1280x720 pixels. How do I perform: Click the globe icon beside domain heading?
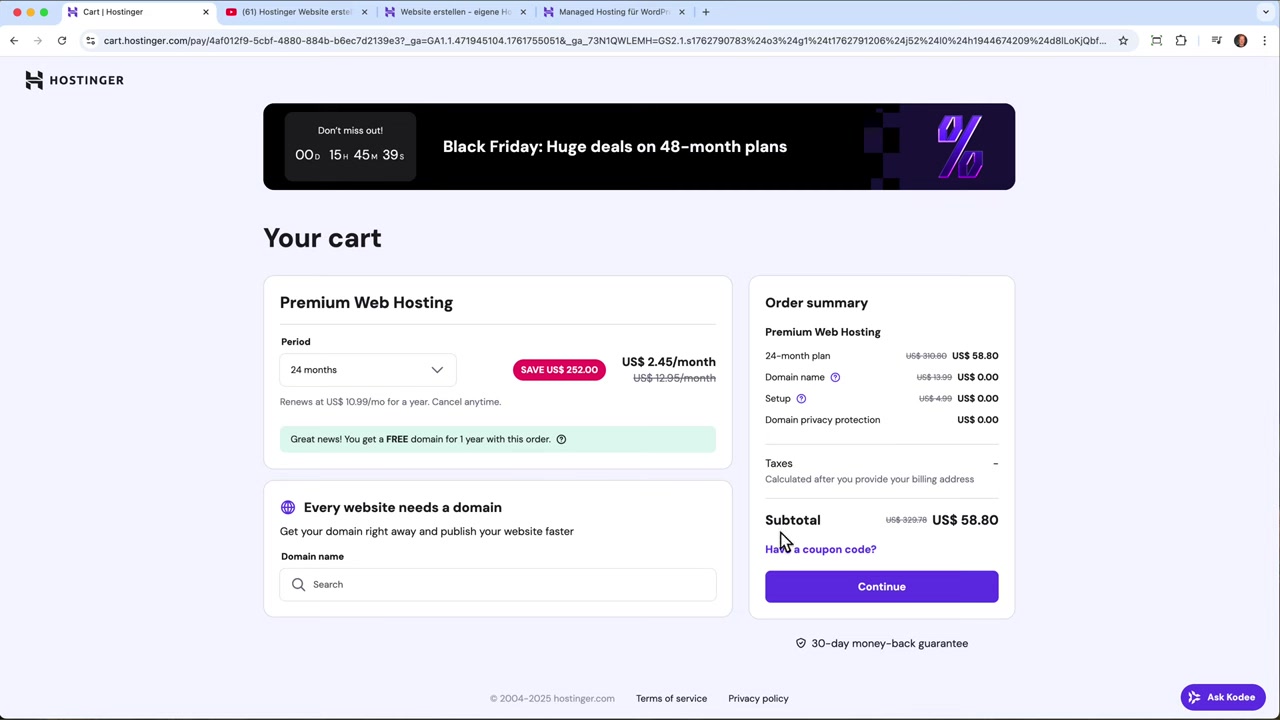pos(288,508)
